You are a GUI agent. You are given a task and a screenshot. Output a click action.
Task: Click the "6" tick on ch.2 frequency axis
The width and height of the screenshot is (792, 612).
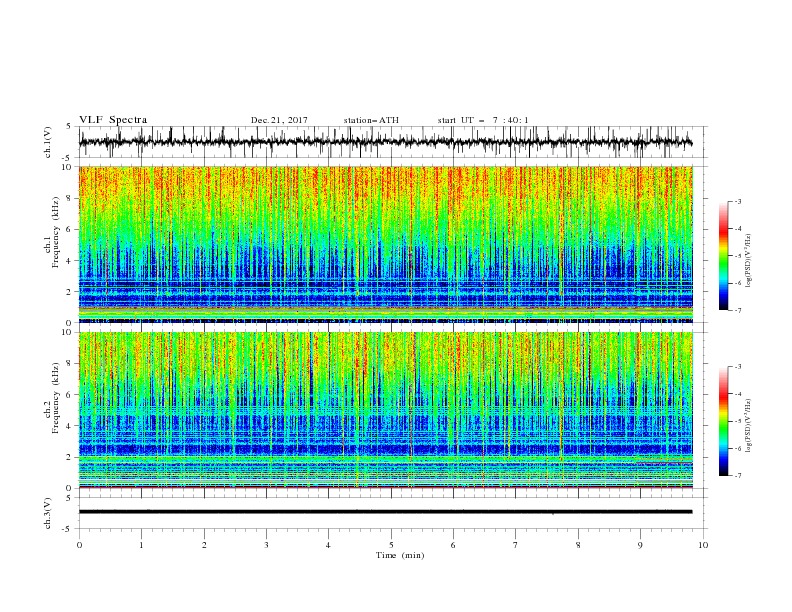(70, 394)
